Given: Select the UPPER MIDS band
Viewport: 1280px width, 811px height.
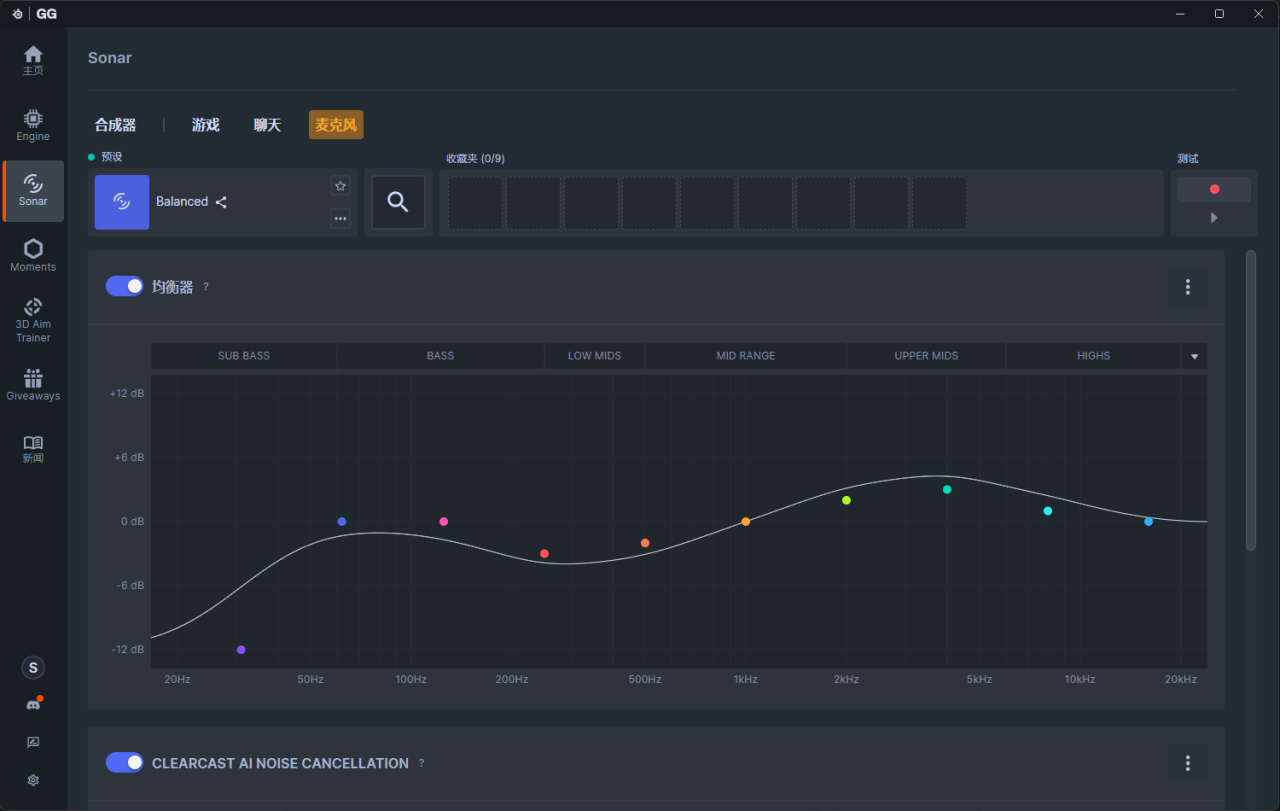Looking at the screenshot, I should pos(926,356).
